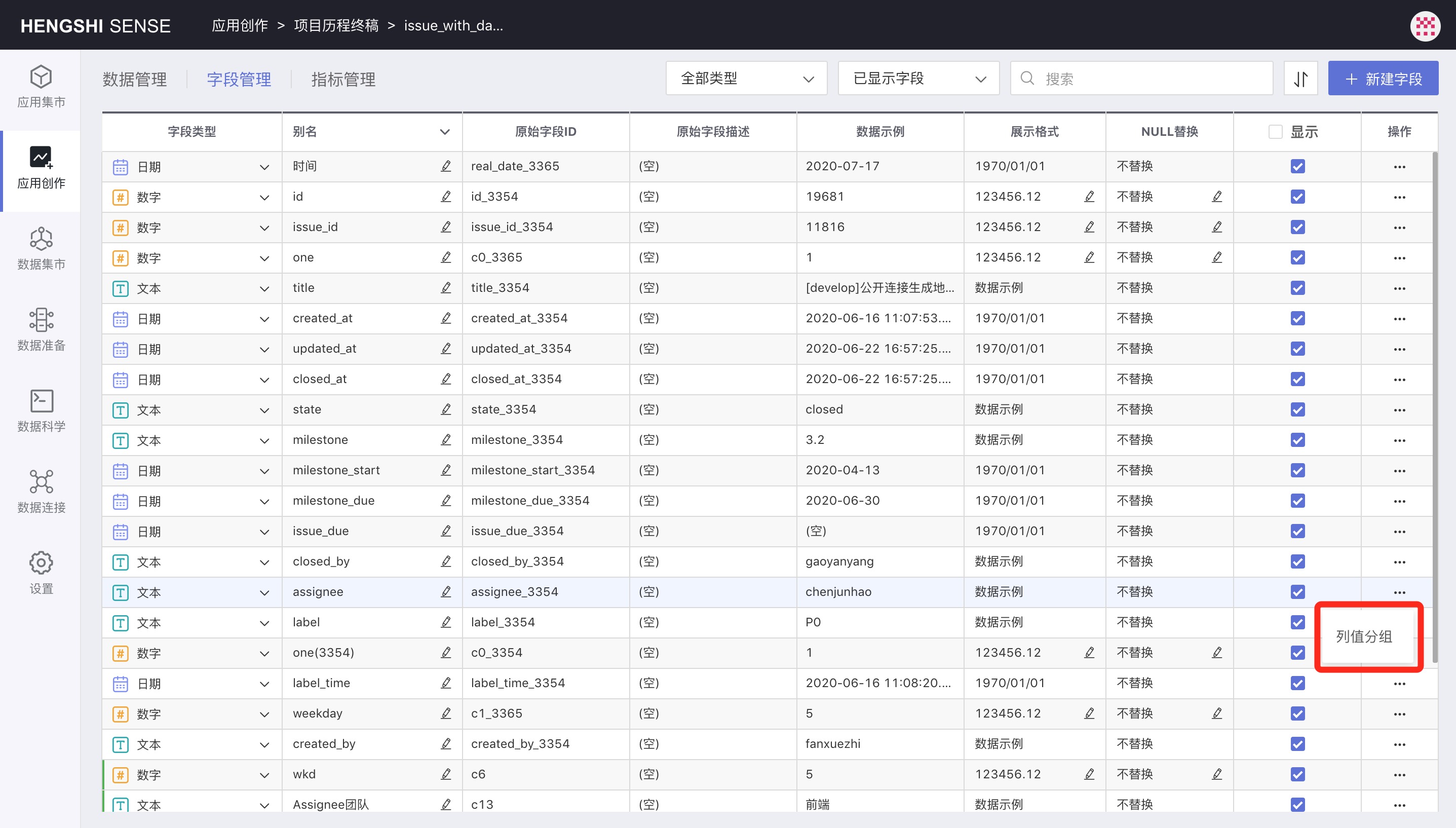
Task: Open 数据准备 sidebar icon
Action: coord(41,320)
